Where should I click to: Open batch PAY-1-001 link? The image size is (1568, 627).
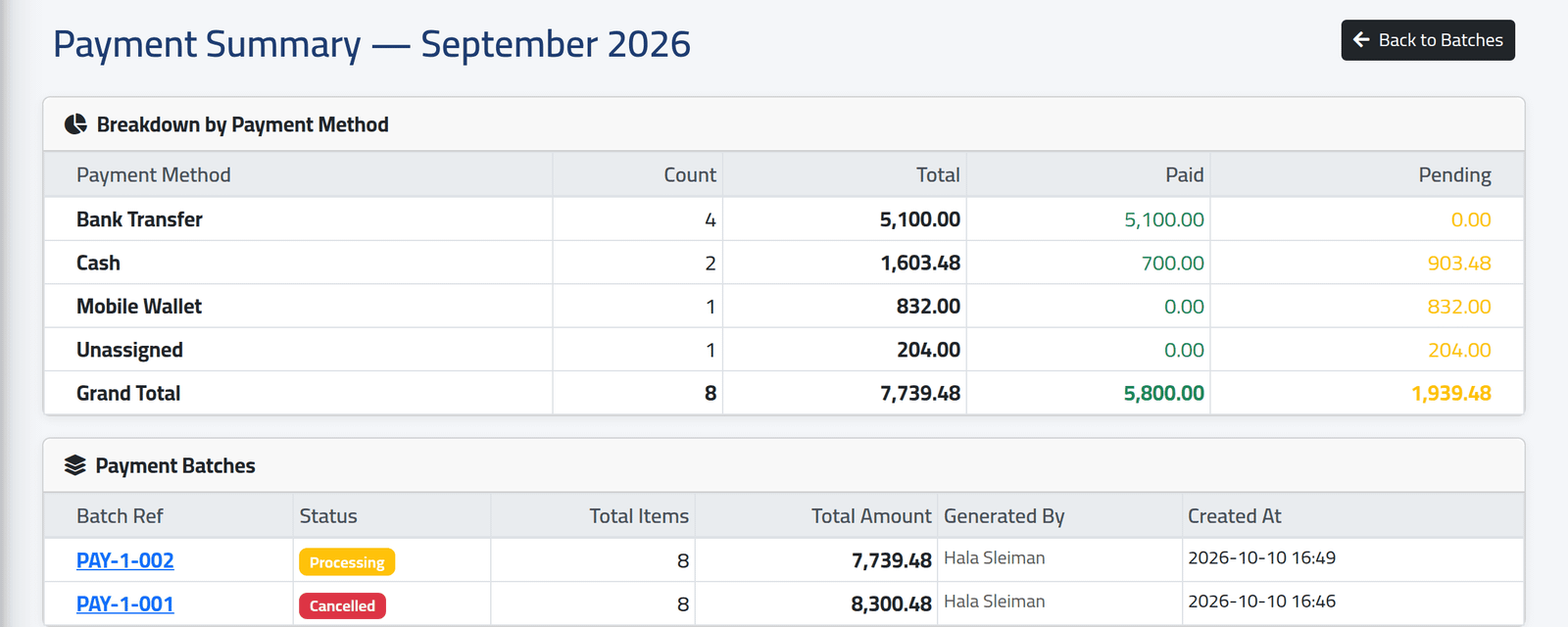pyautogui.click(x=125, y=603)
